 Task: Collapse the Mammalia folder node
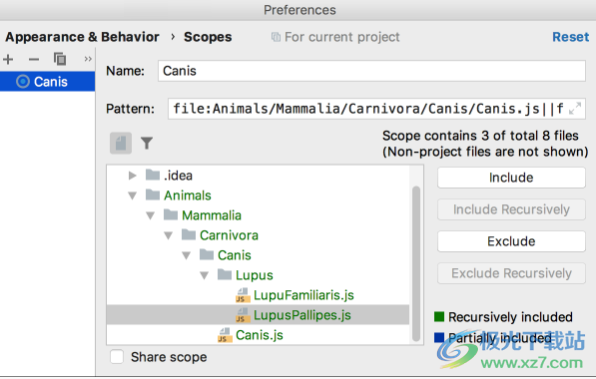150,216
